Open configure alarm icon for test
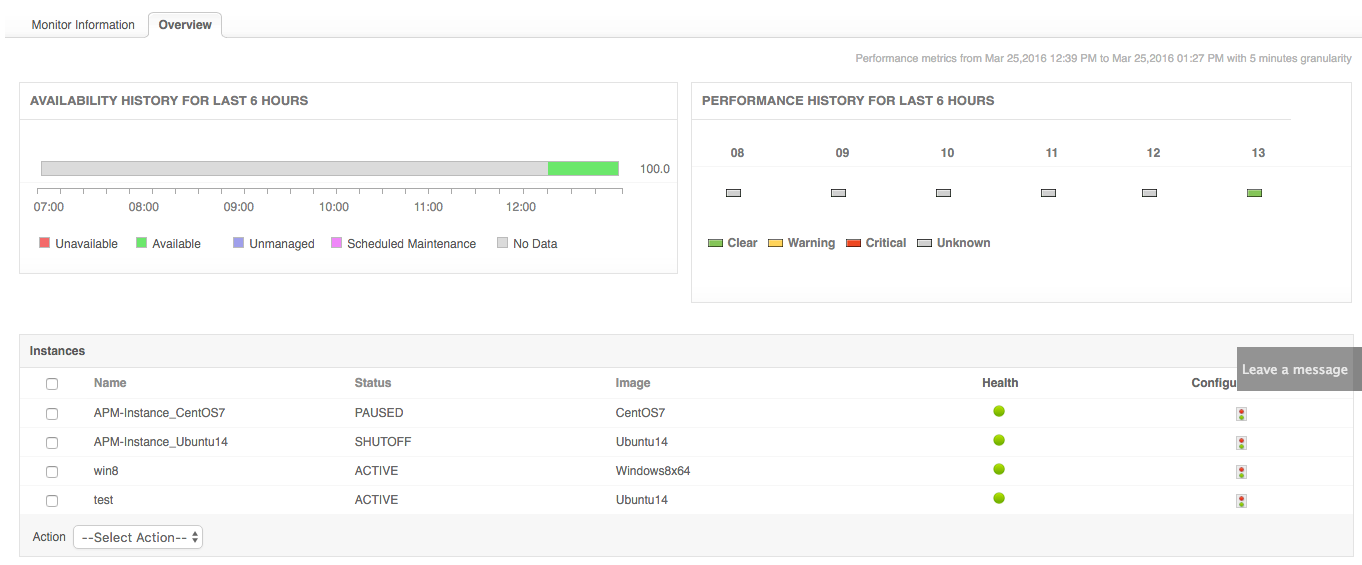The height and width of the screenshot is (565, 1362). [x=1241, y=501]
